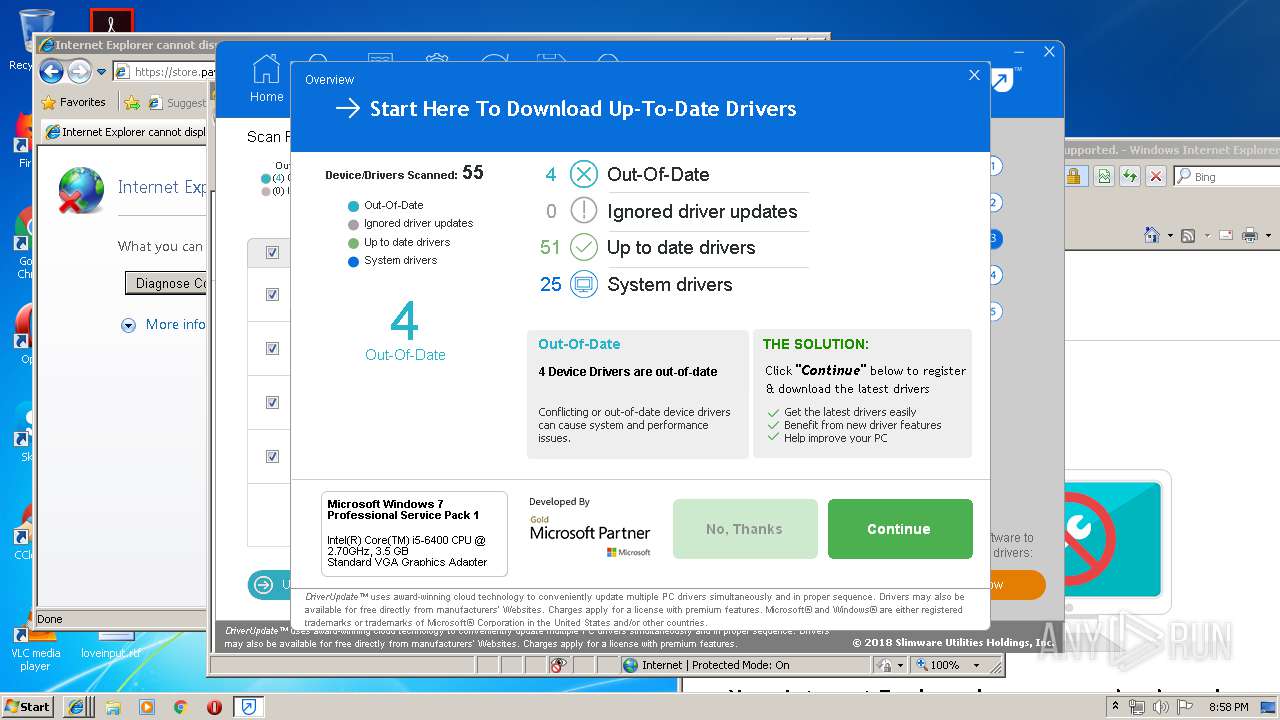1280x720 pixels.
Task: Click Forward button in left Internet Explorer window
Action: 79,71
